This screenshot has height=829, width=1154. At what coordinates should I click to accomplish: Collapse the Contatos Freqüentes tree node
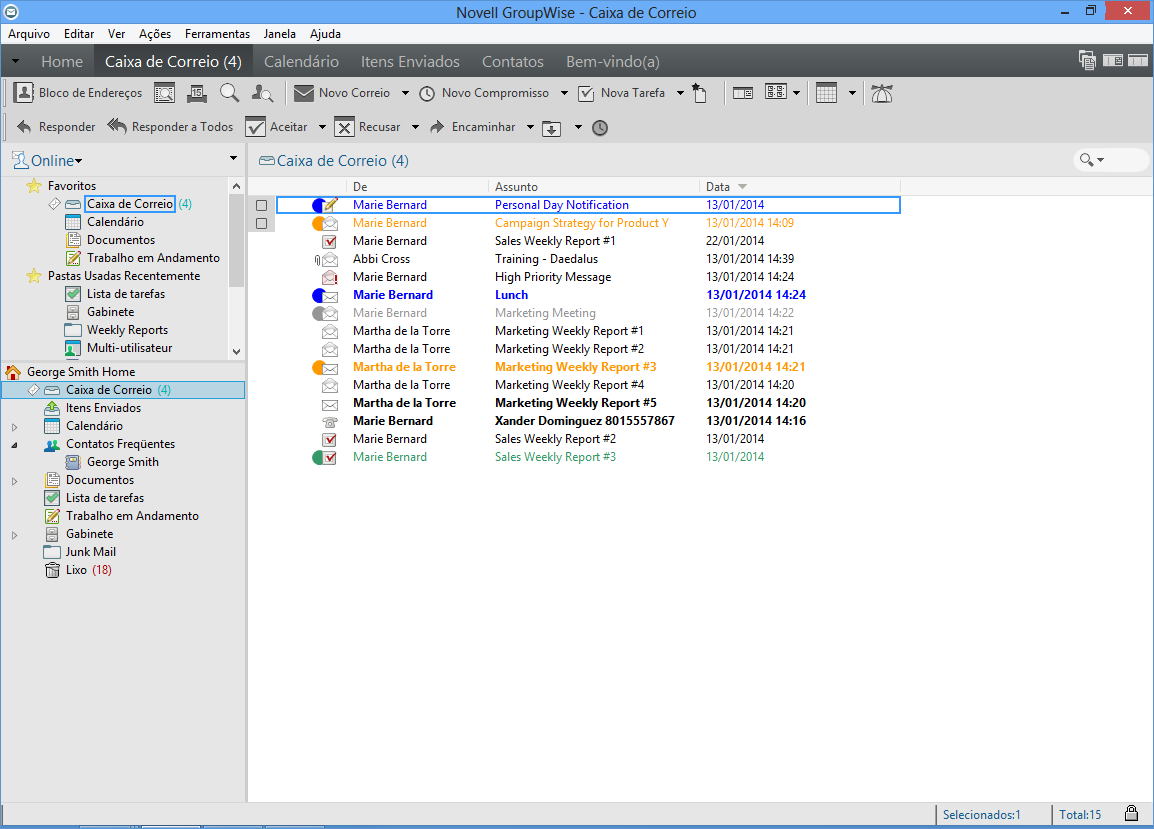pyautogui.click(x=14, y=445)
